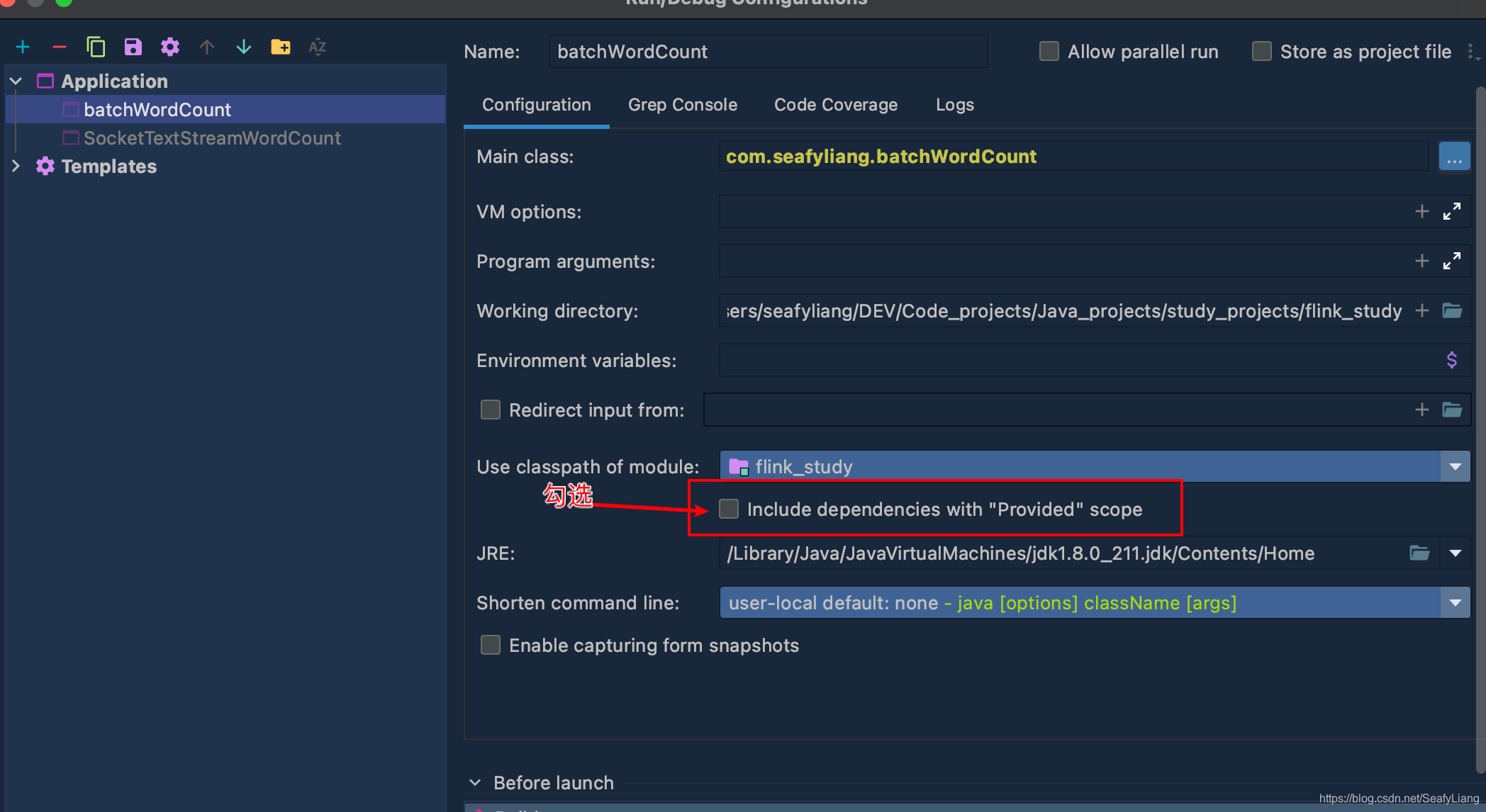Switch to Grep Console tab
Screen dimensions: 1486x812
click(683, 105)
